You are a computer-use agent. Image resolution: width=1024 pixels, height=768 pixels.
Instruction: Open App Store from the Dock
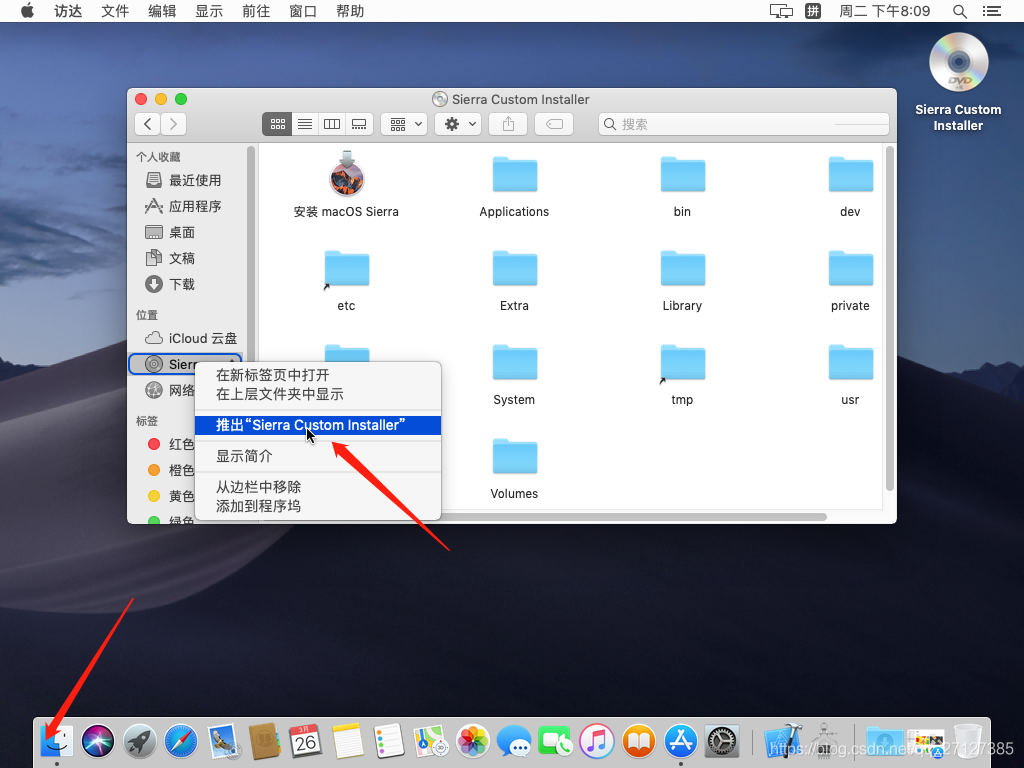tap(680, 742)
